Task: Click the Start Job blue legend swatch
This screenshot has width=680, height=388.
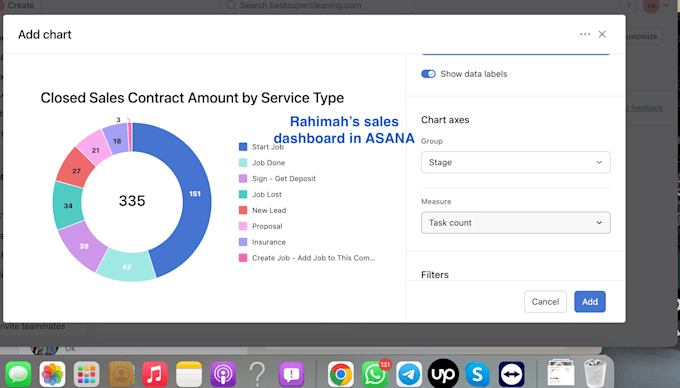Action: (243, 147)
